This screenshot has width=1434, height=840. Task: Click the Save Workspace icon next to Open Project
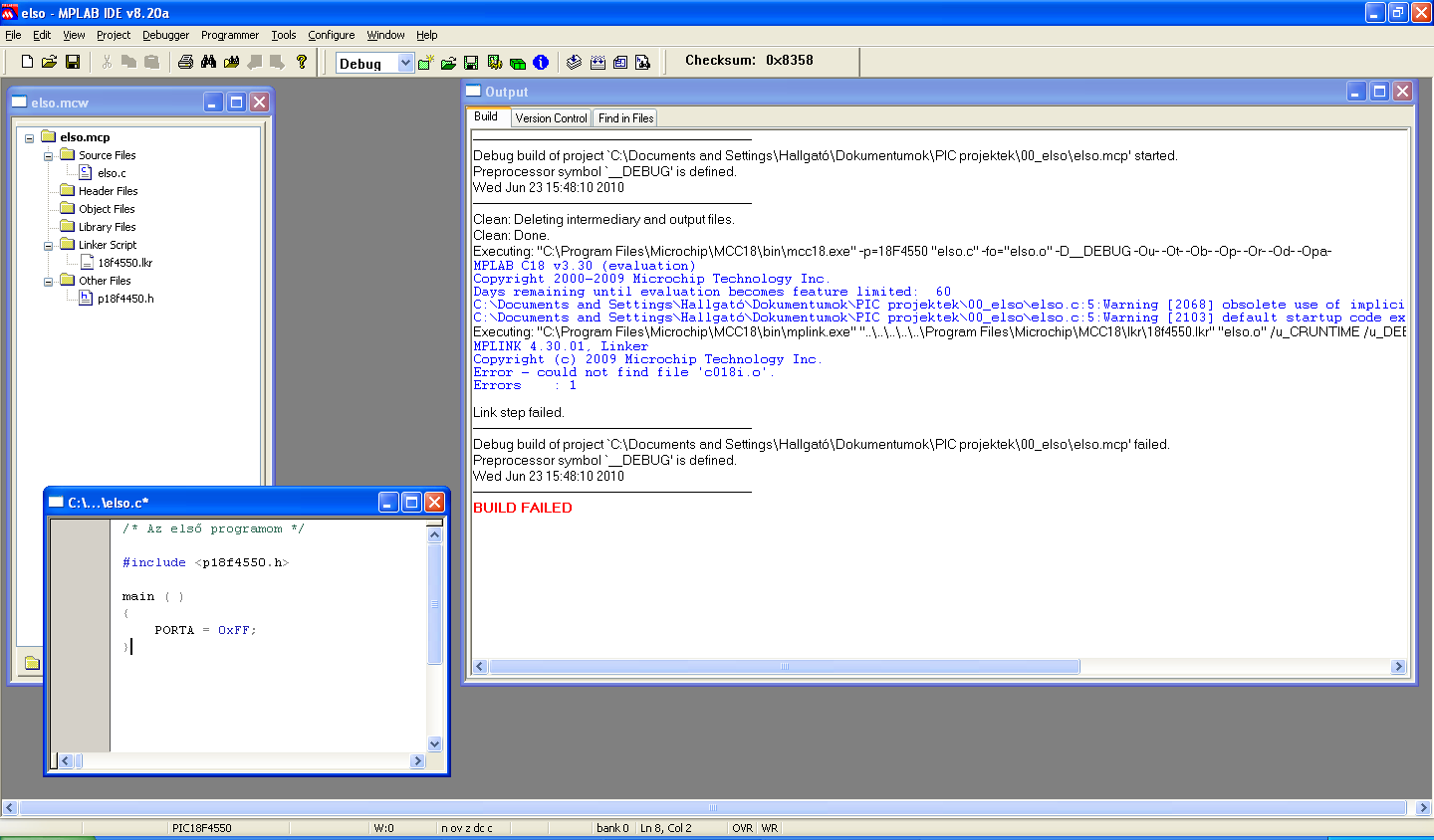[471, 63]
